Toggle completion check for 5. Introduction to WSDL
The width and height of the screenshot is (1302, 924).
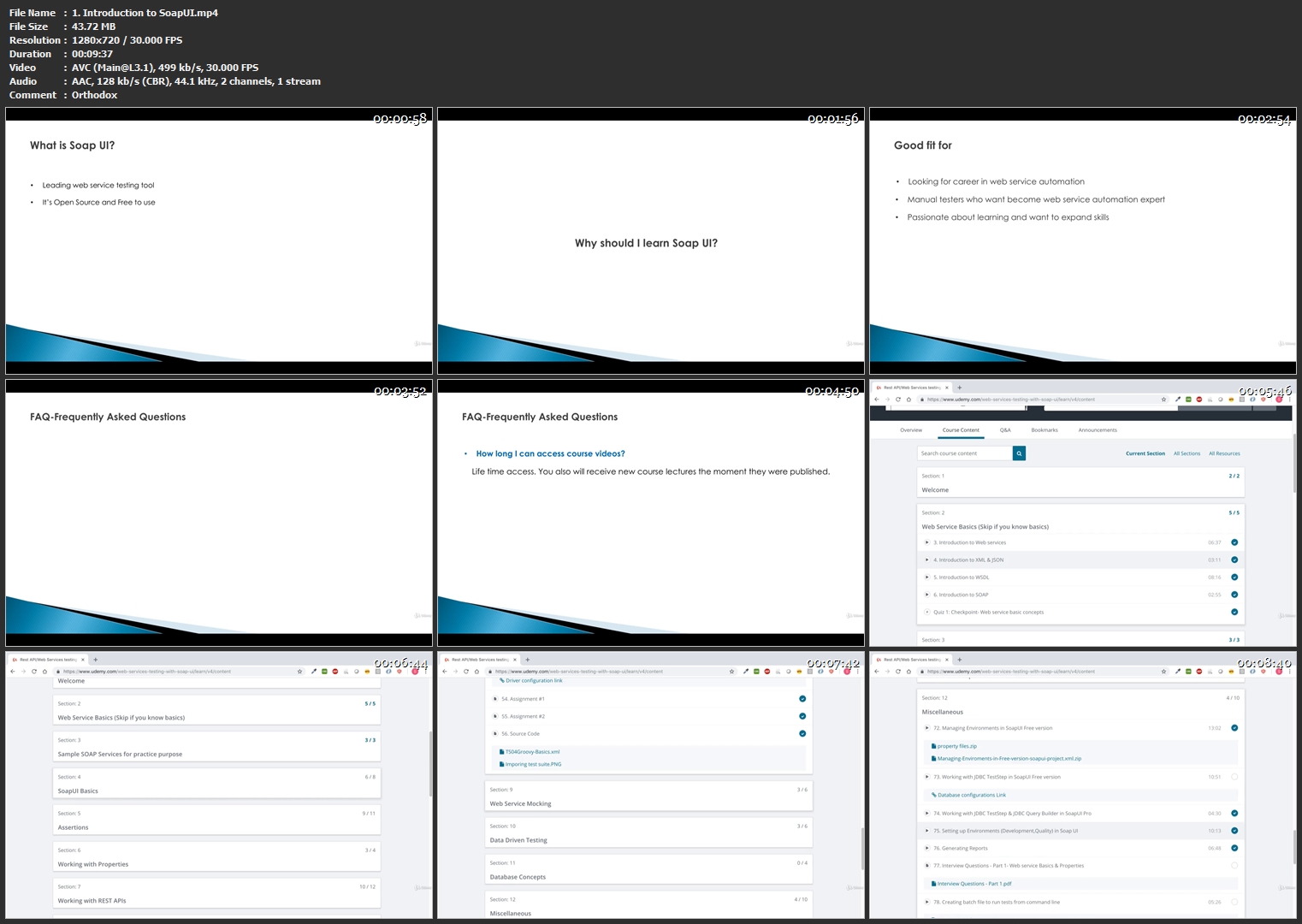[1234, 577]
